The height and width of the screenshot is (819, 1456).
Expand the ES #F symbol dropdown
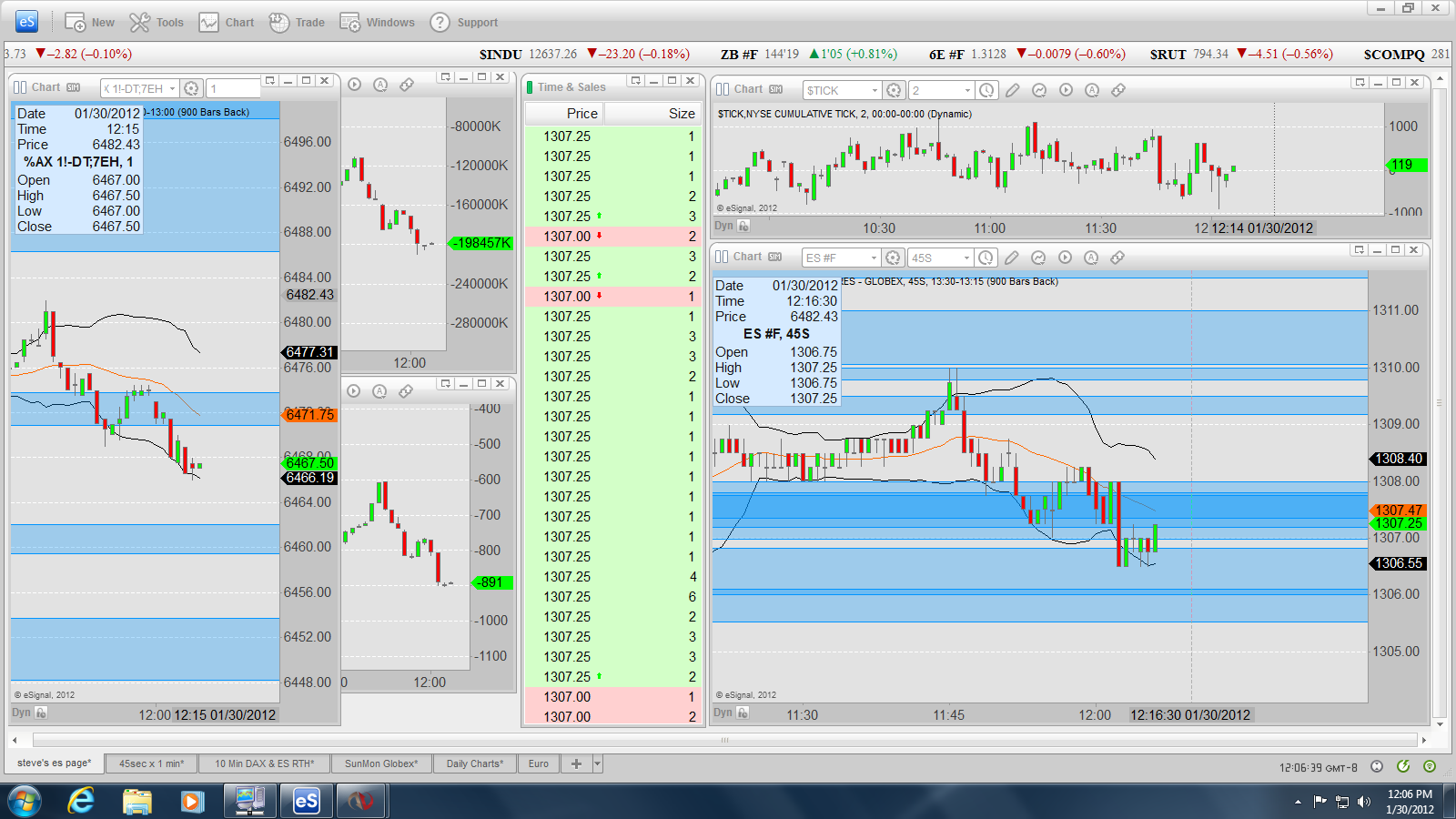click(874, 258)
